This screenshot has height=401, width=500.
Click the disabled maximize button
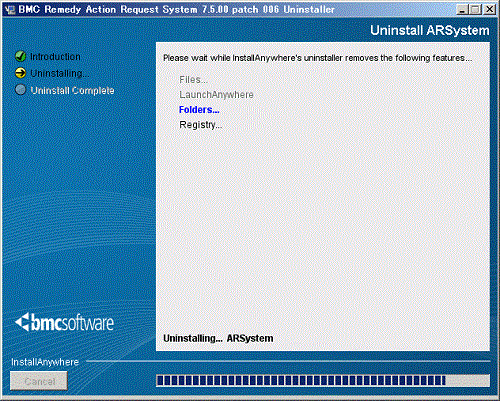[475, 9]
